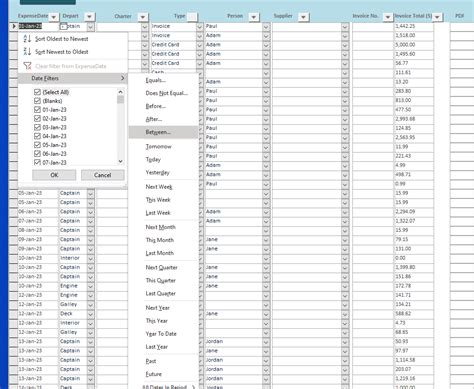Sort Oldest to Newest icon option

27,39
